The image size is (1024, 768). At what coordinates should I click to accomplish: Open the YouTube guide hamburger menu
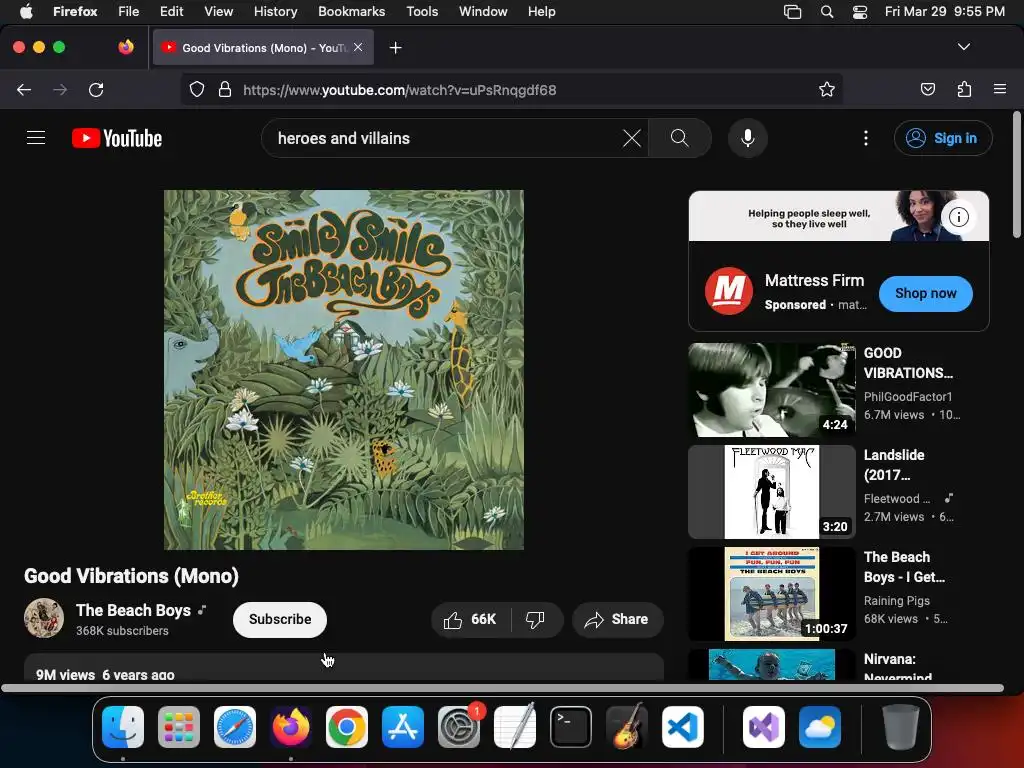pos(36,138)
